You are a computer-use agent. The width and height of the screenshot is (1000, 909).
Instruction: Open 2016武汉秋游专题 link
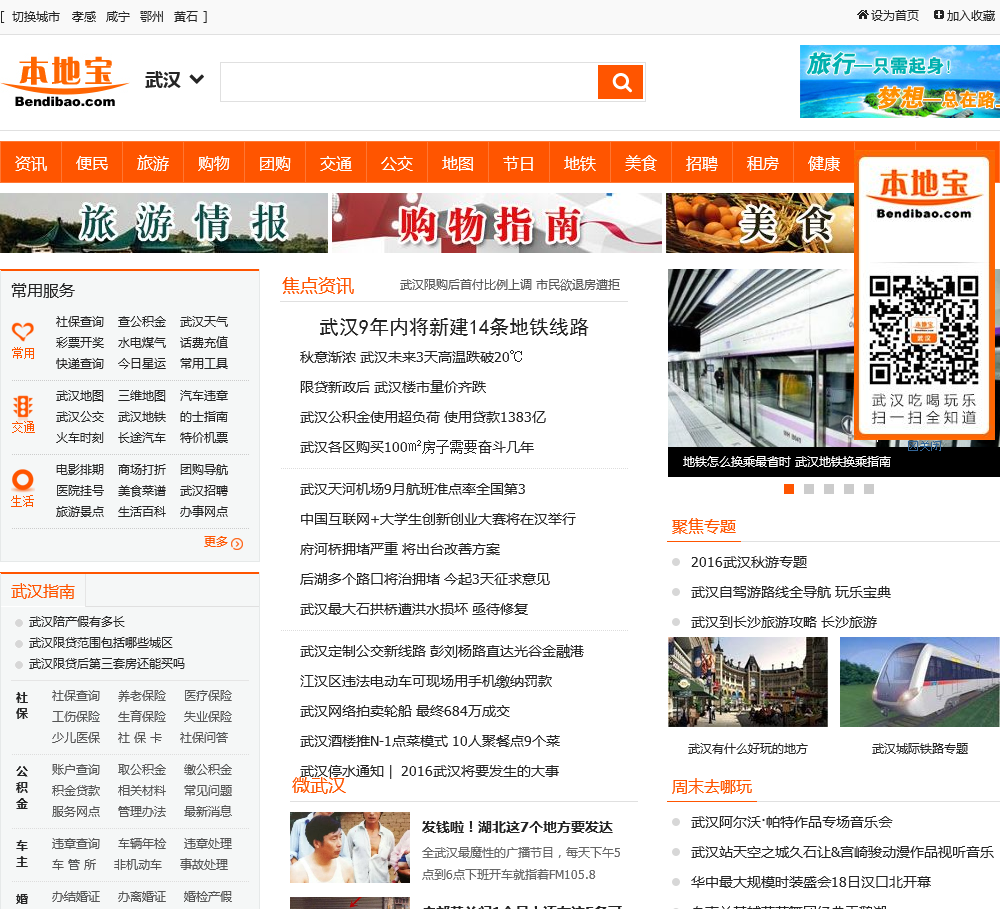pyautogui.click(x=749, y=562)
